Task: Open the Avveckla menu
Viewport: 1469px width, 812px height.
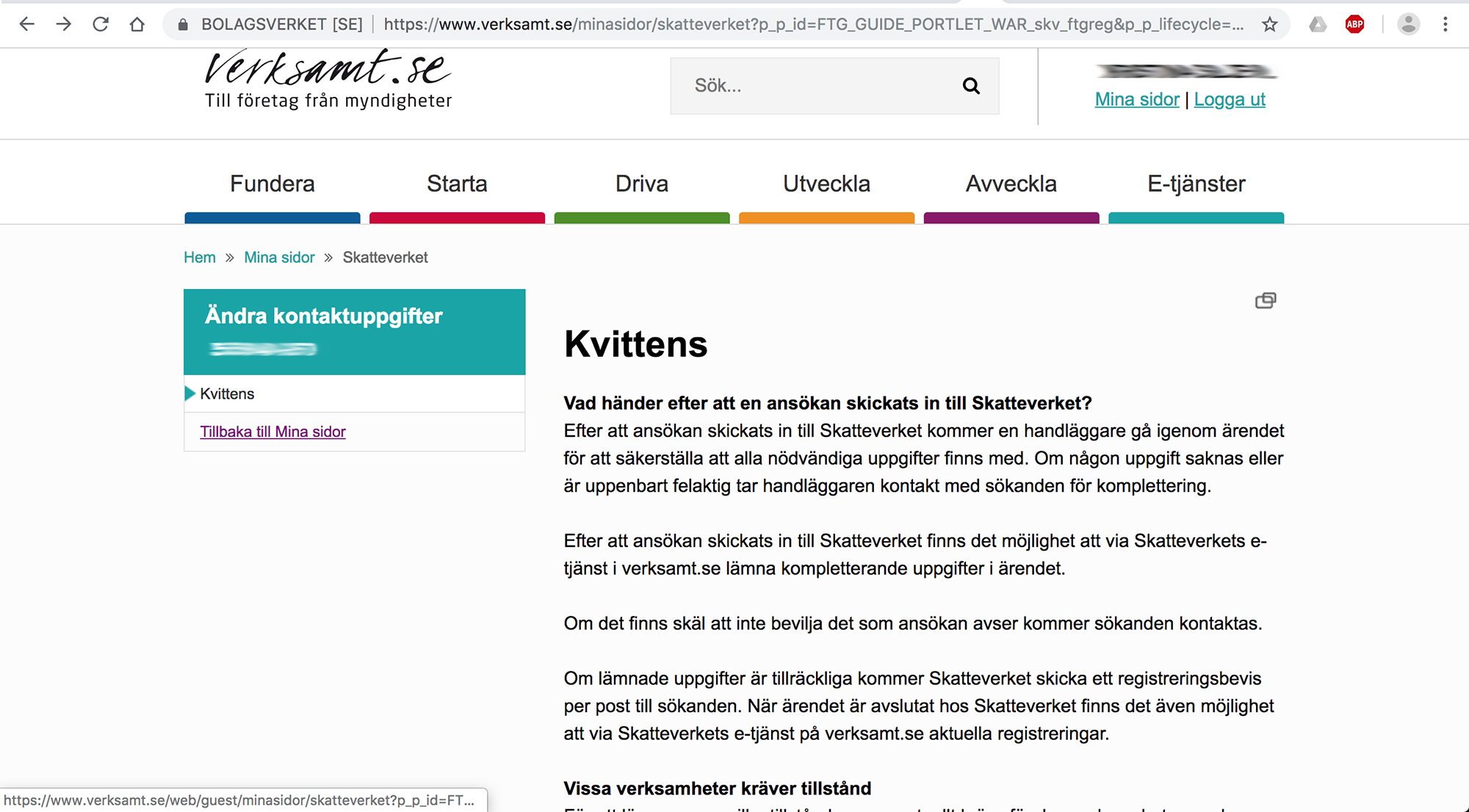Action: [x=1011, y=184]
